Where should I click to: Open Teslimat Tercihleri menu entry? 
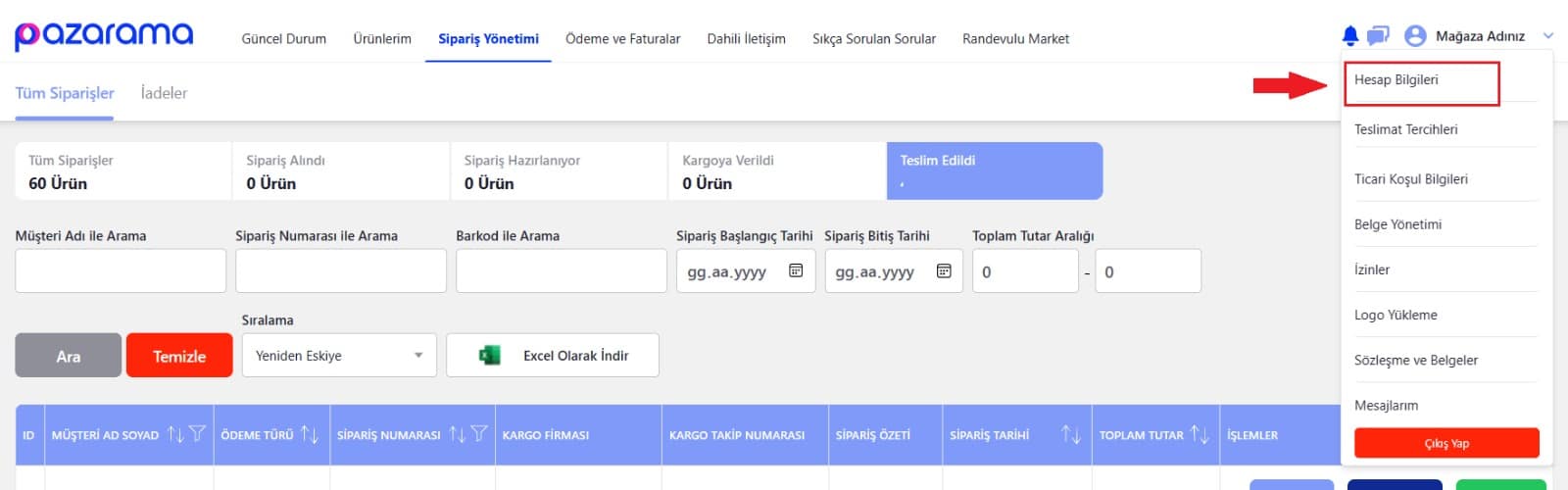pyautogui.click(x=1405, y=129)
